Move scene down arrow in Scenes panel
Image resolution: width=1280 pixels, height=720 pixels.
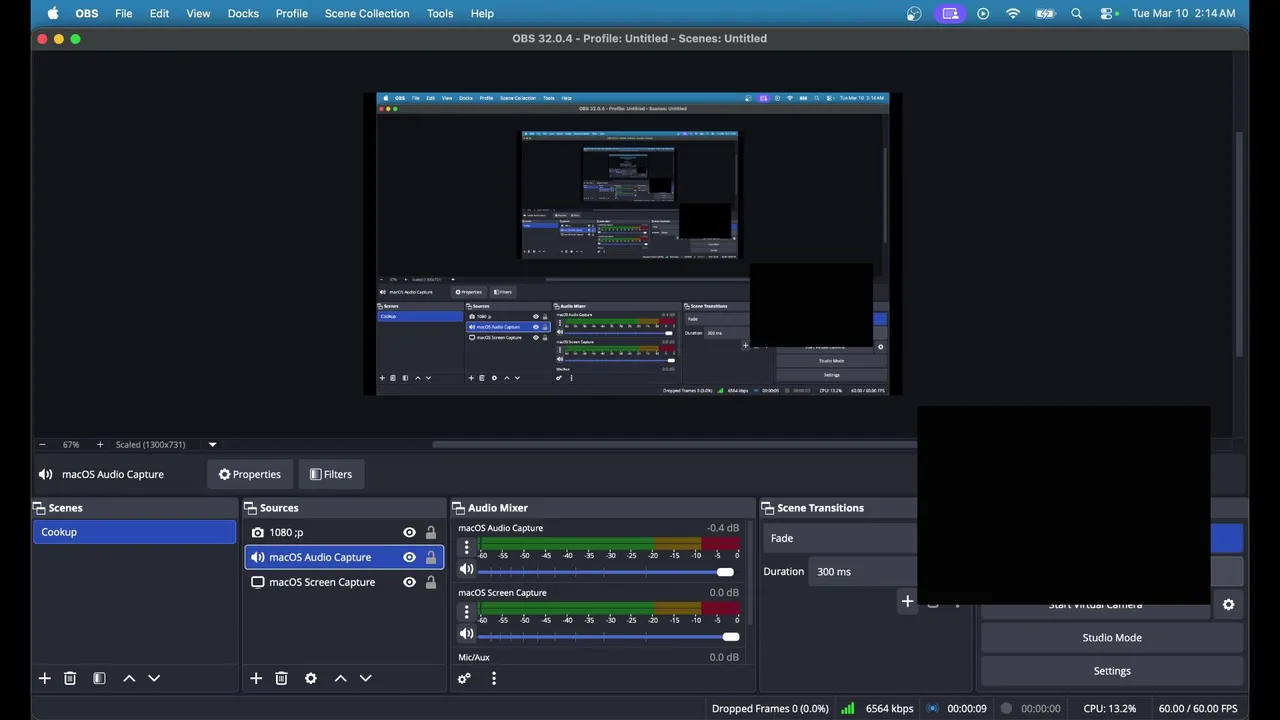[154, 678]
